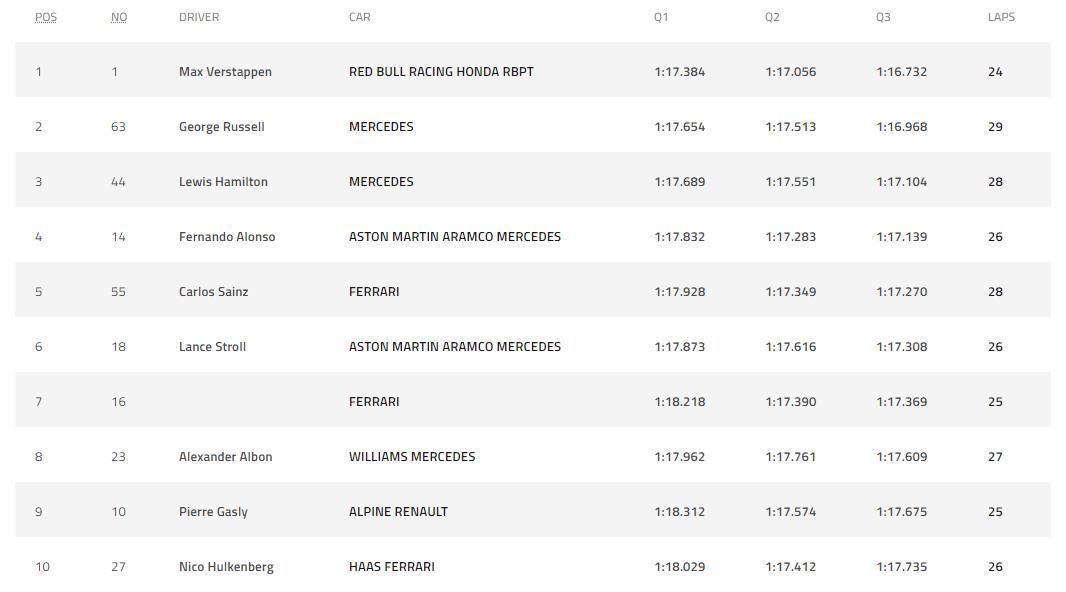Open Max Verstappen driver link
The width and height of the screenshot is (1066, 592).
225,72
